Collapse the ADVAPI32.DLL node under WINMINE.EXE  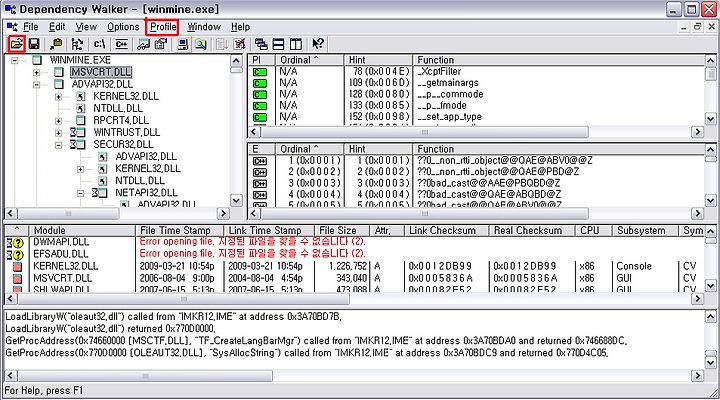(37, 85)
